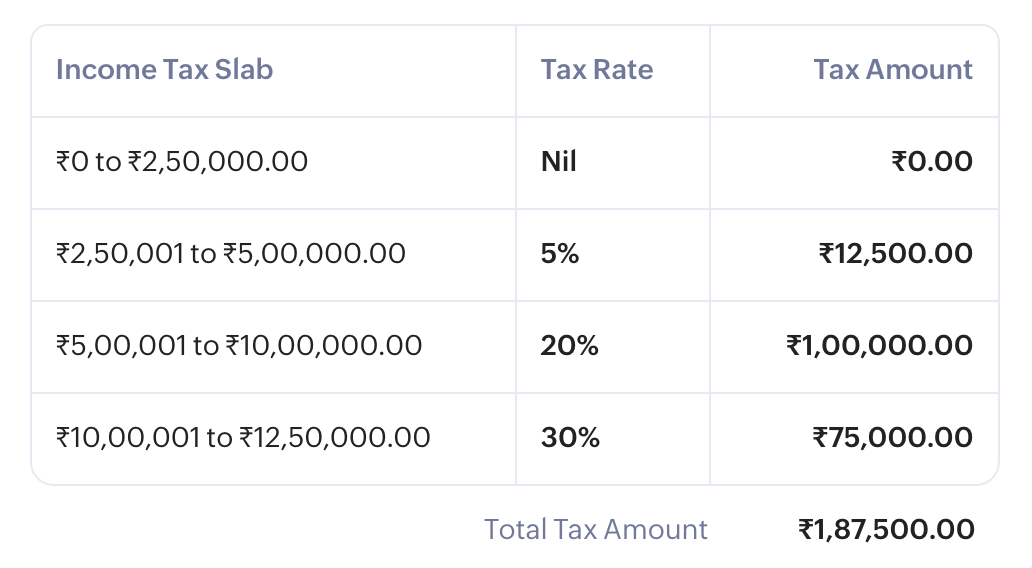The height and width of the screenshot is (568, 1032).
Task: Select the ₹5,00,001 to ₹10,00,000.00 slab
Action: [x=239, y=346]
